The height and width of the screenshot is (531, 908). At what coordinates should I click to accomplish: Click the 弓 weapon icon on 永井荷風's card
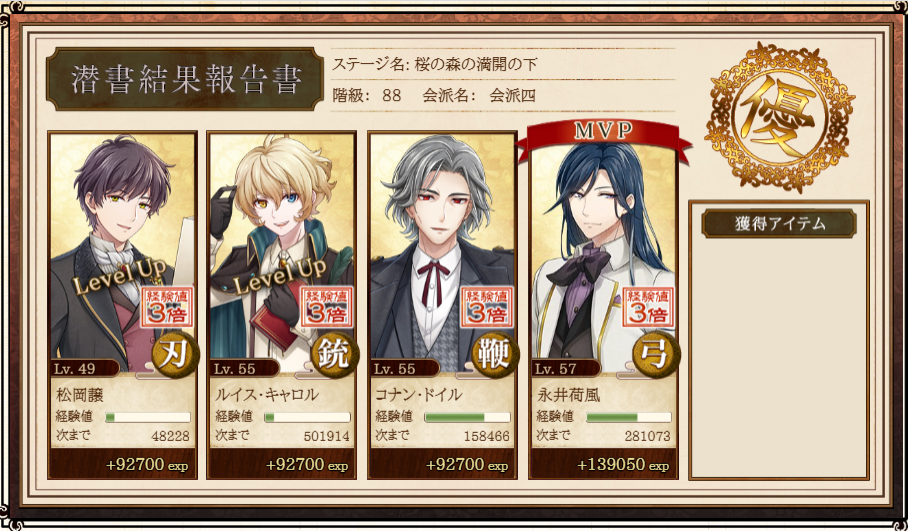click(x=655, y=354)
